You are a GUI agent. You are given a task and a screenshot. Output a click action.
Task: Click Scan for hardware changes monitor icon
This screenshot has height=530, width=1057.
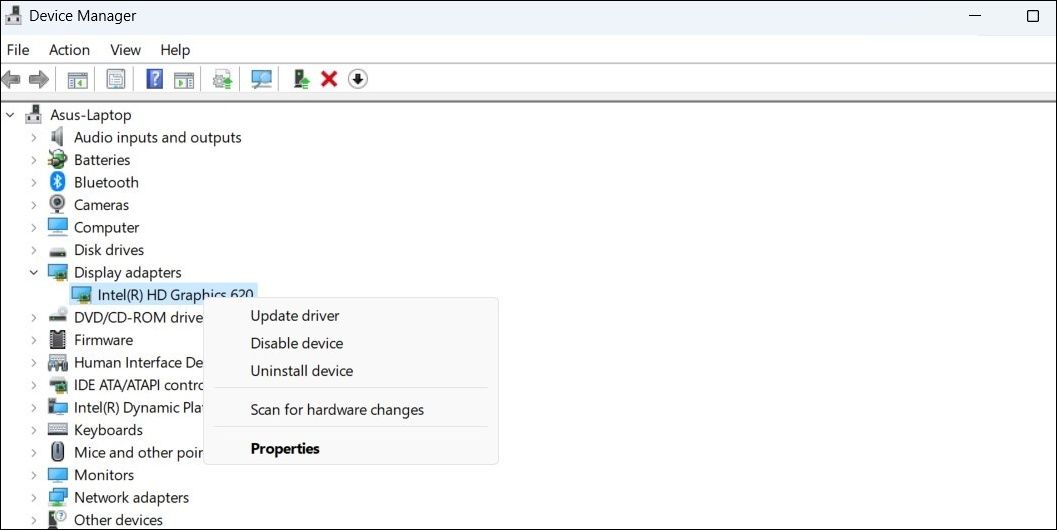tap(261, 80)
